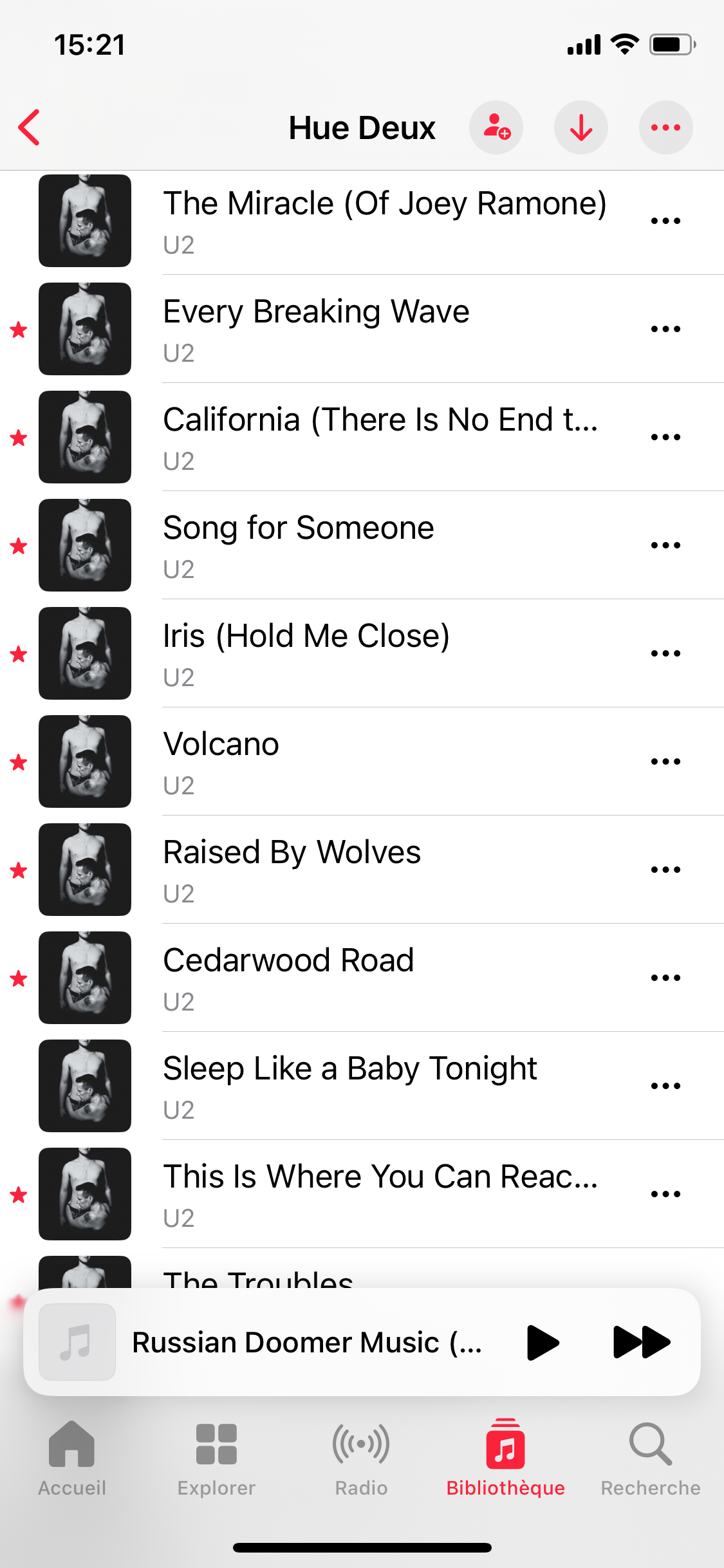Tap the Iris (Hold Me Close) album thumbnail

point(85,653)
